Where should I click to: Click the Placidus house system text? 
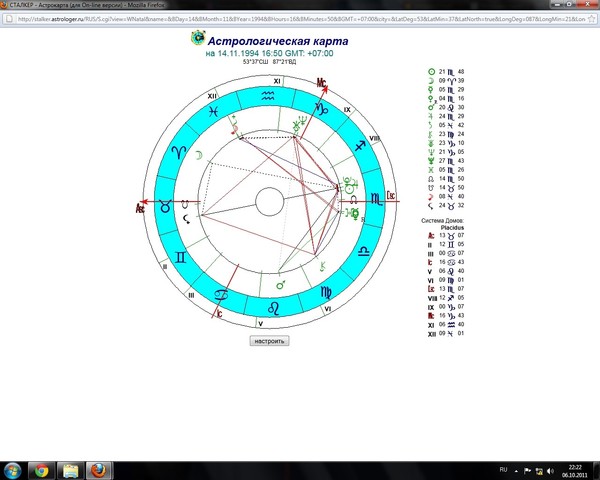click(452, 227)
